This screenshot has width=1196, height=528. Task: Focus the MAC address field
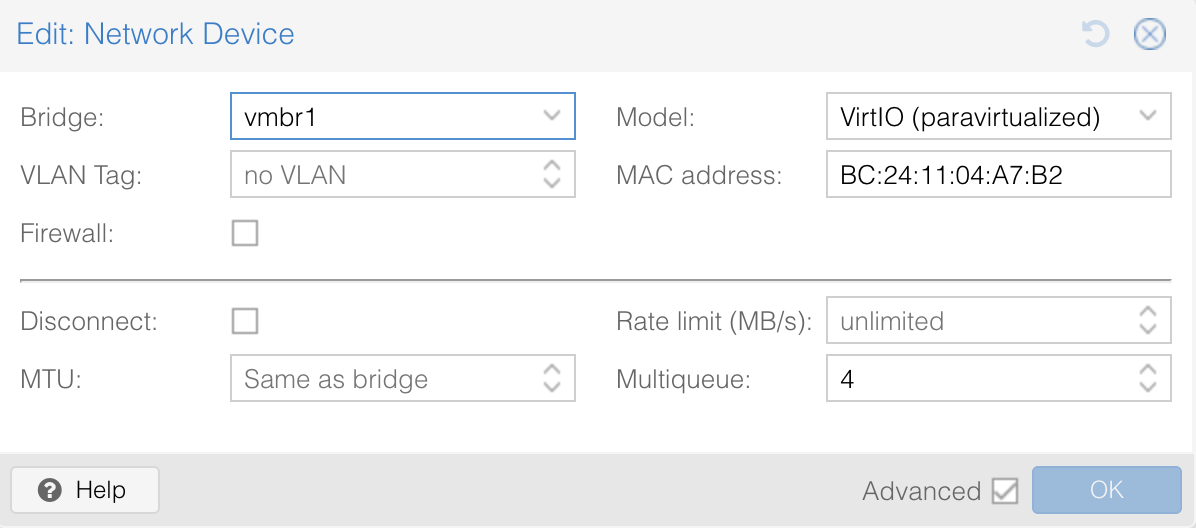tap(997, 175)
